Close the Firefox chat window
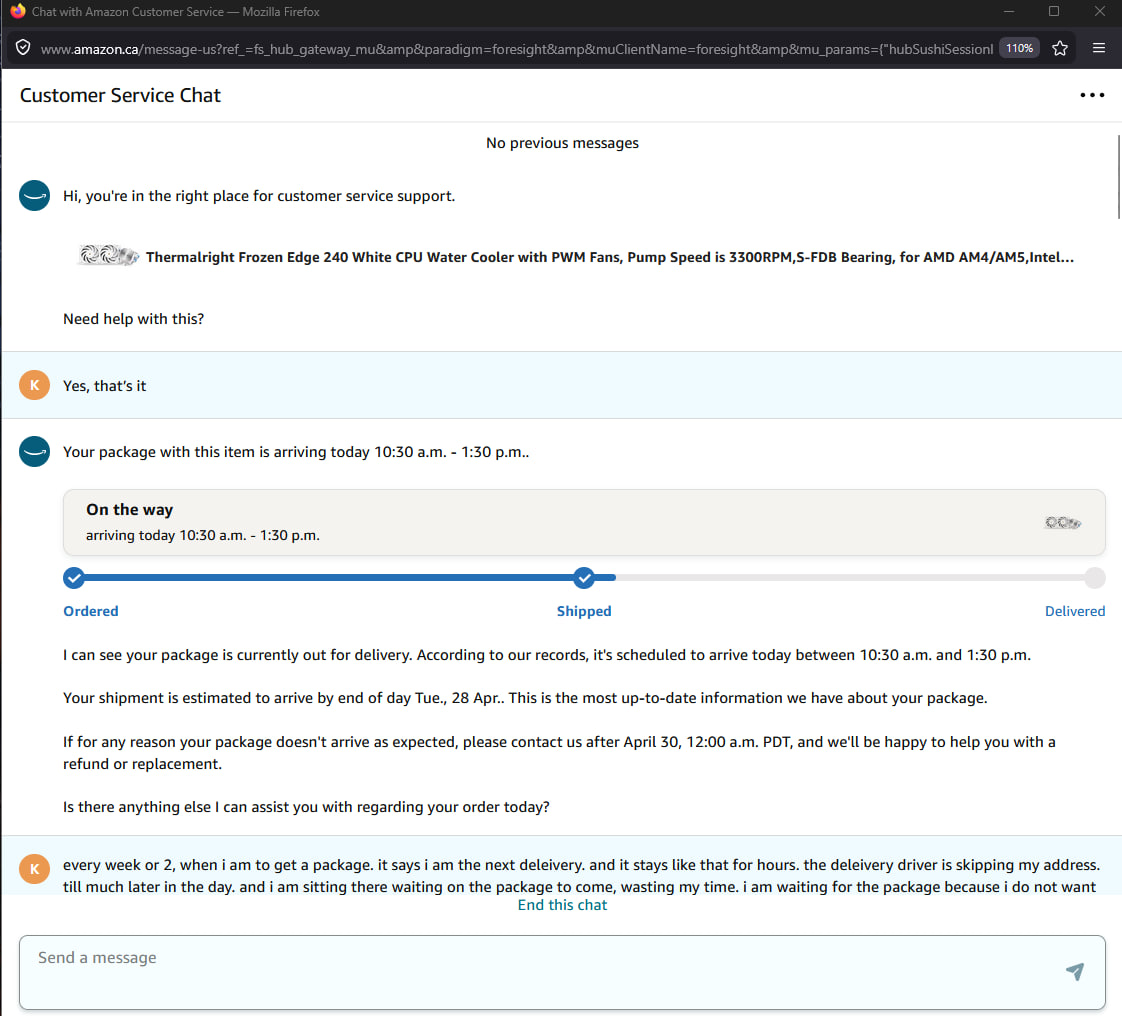Image resolution: width=1122 pixels, height=1016 pixels. [x=1100, y=11]
